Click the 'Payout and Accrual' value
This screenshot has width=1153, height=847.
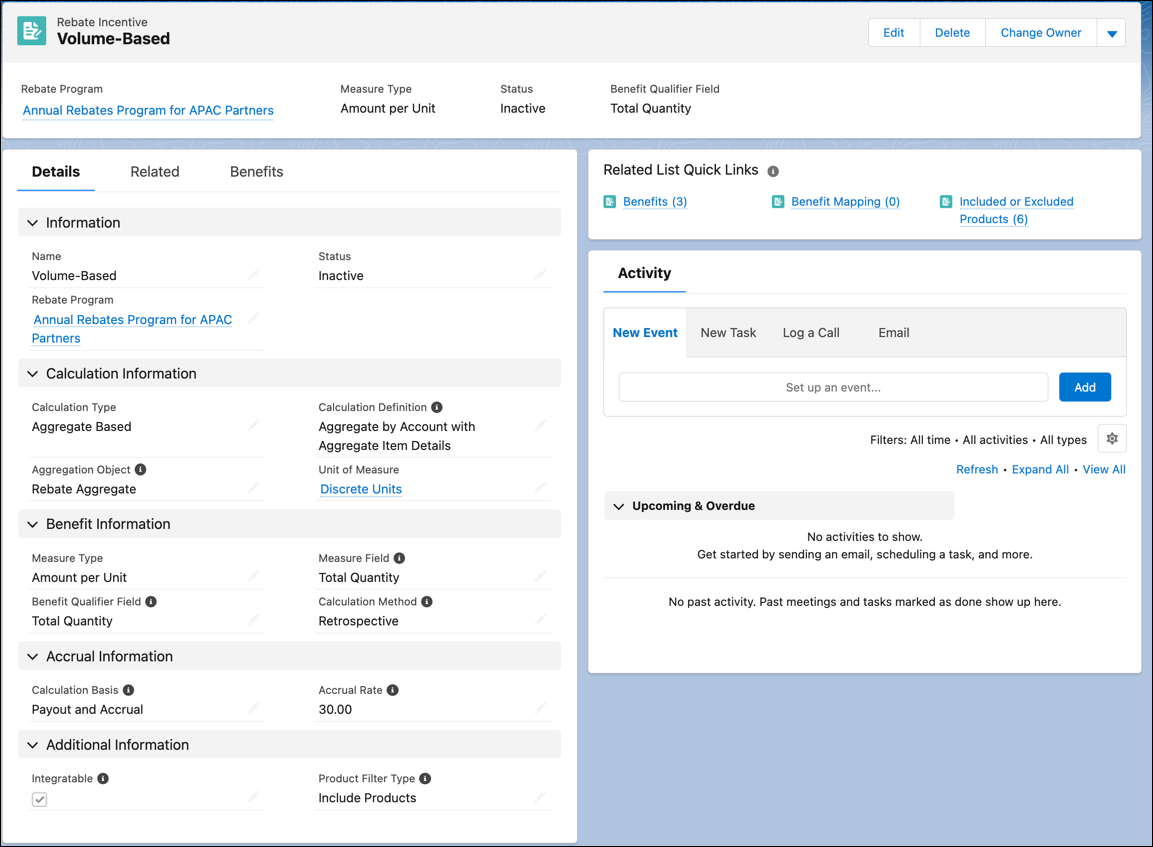click(x=88, y=710)
